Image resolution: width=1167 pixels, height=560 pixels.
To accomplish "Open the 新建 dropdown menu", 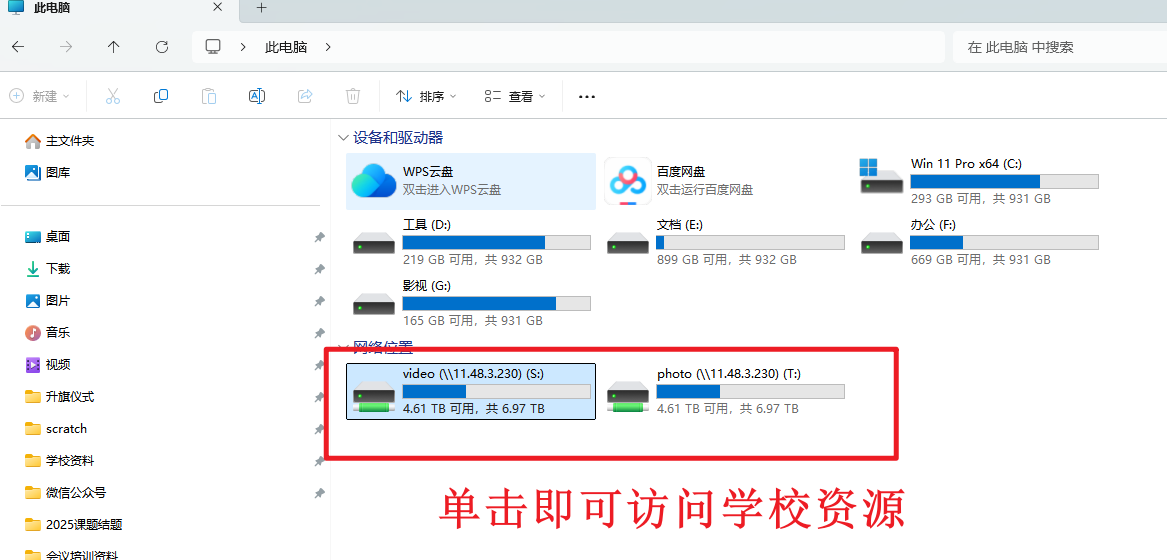I will (40, 96).
